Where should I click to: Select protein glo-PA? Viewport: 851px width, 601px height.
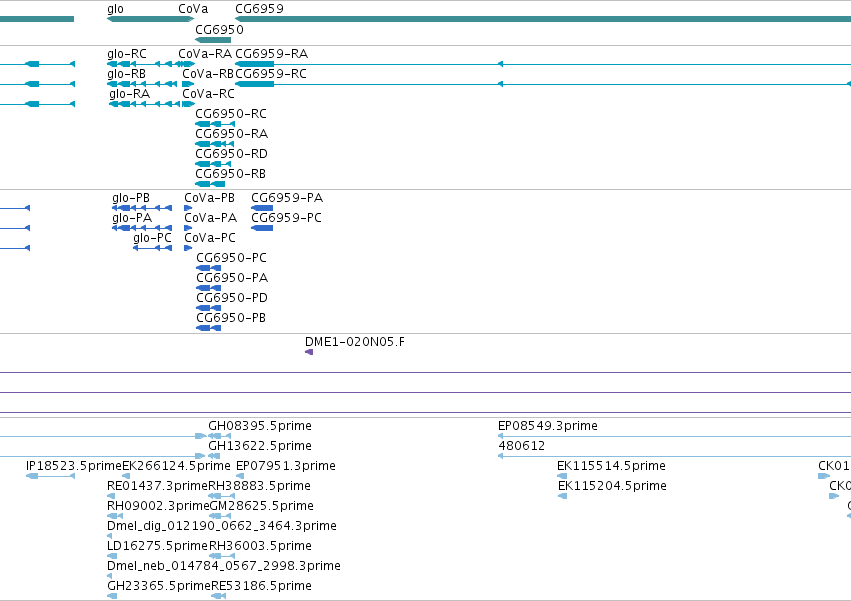(132, 218)
